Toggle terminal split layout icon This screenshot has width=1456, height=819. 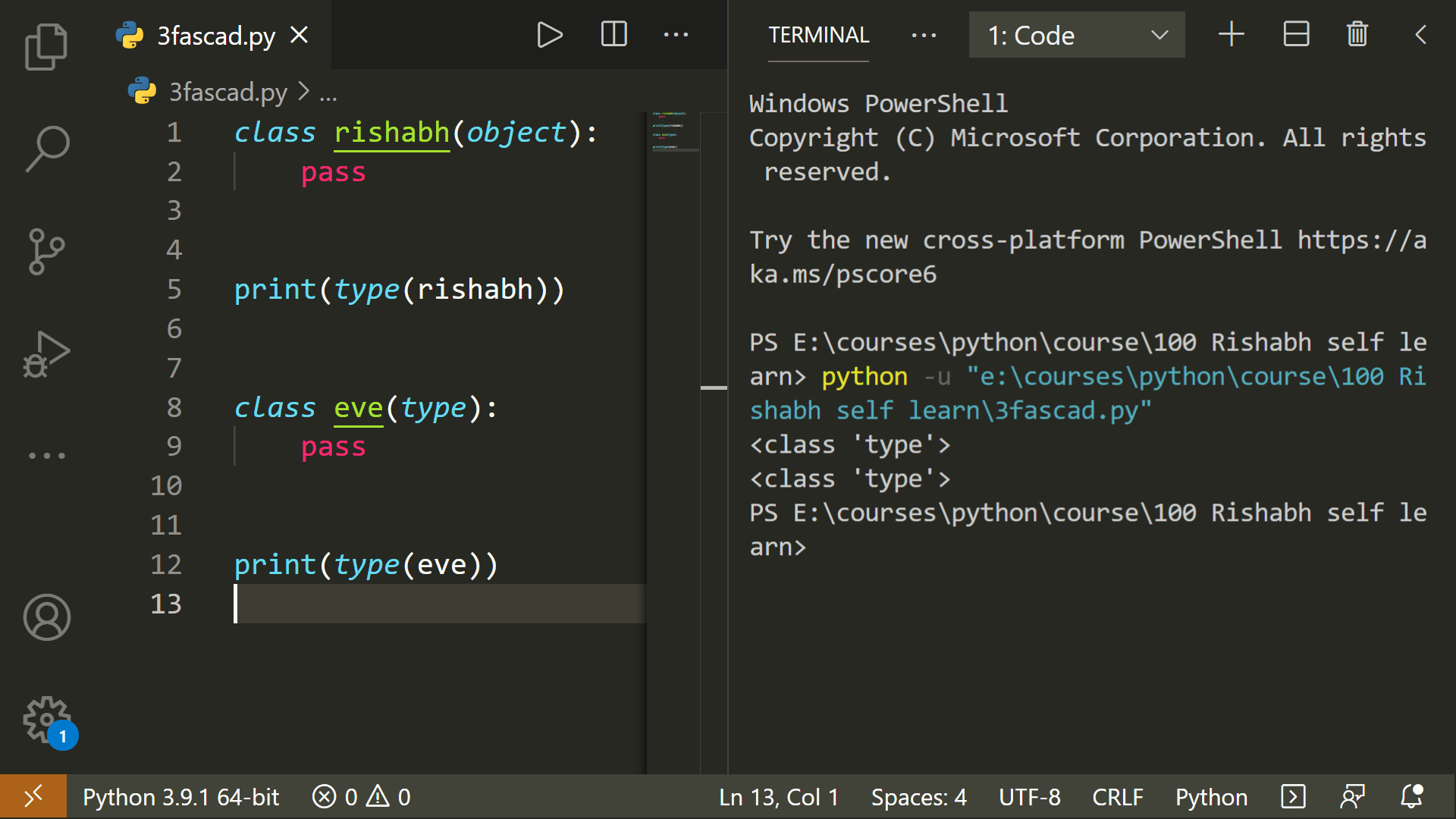pyautogui.click(x=1296, y=35)
